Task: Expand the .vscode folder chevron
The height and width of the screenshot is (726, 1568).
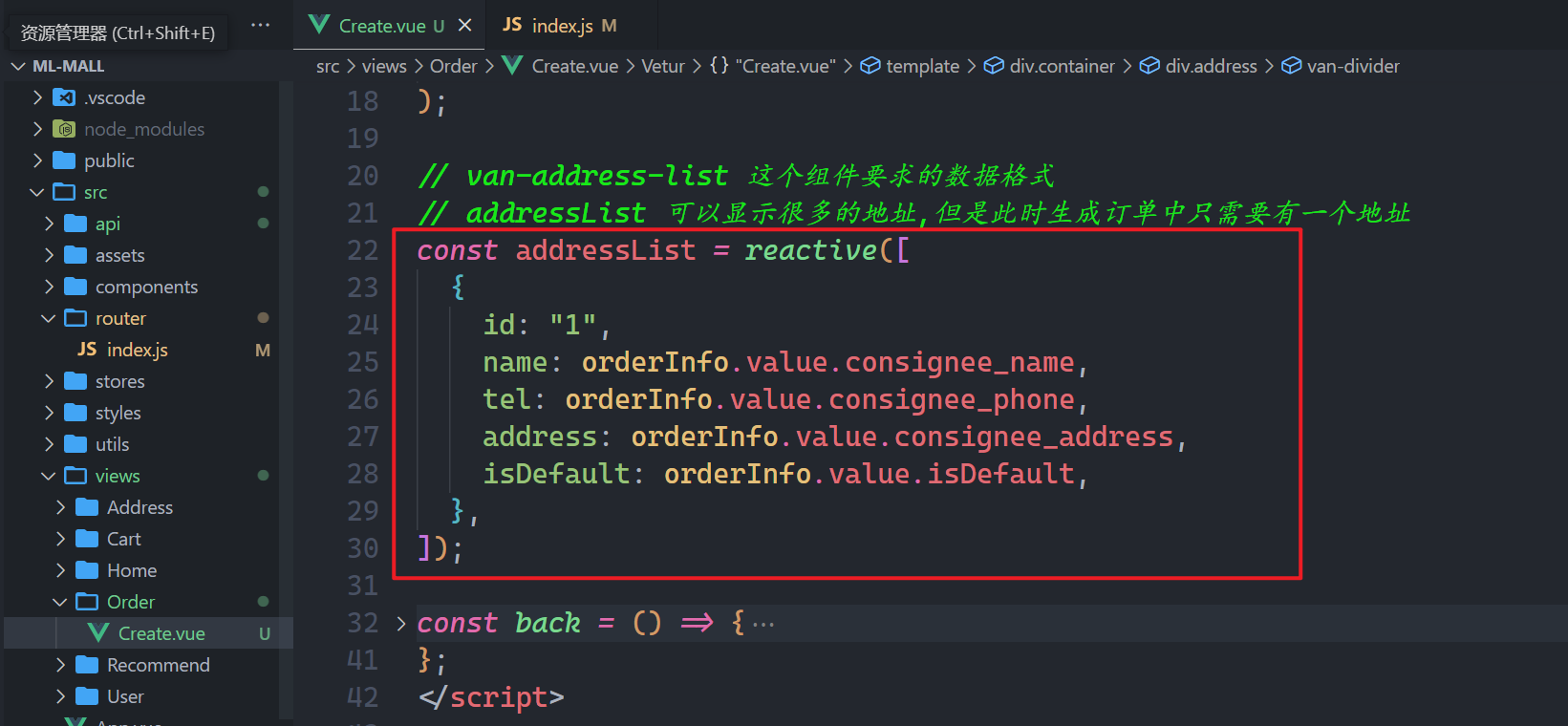Action: (x=37, y=97)
